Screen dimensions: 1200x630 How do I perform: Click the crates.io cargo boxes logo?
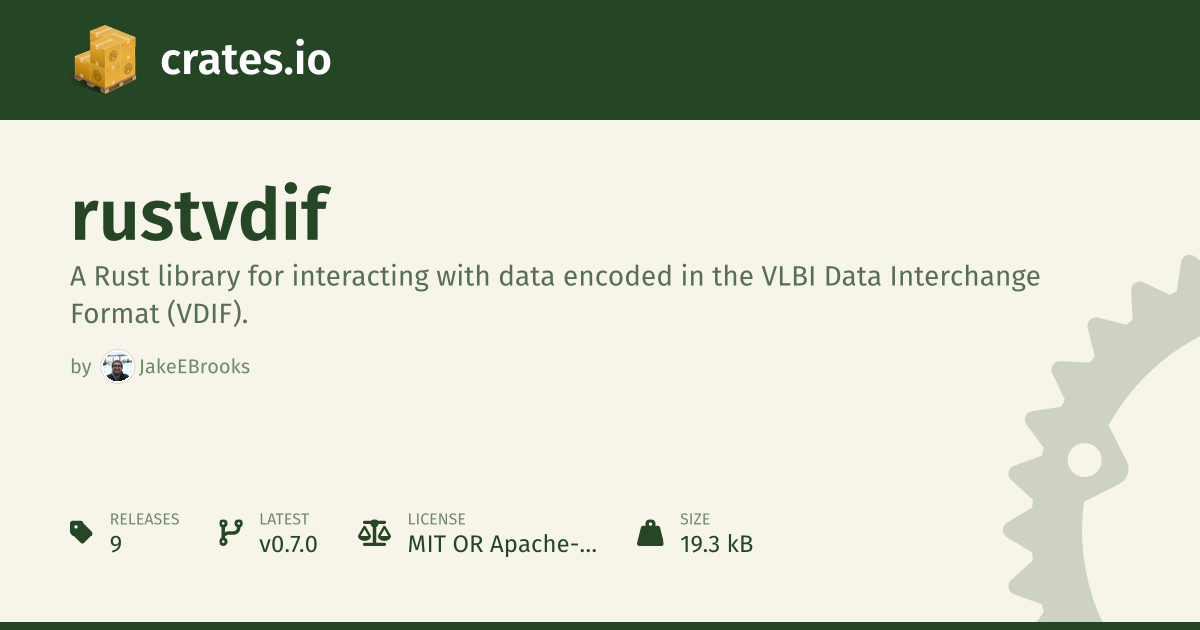point(104,59)
